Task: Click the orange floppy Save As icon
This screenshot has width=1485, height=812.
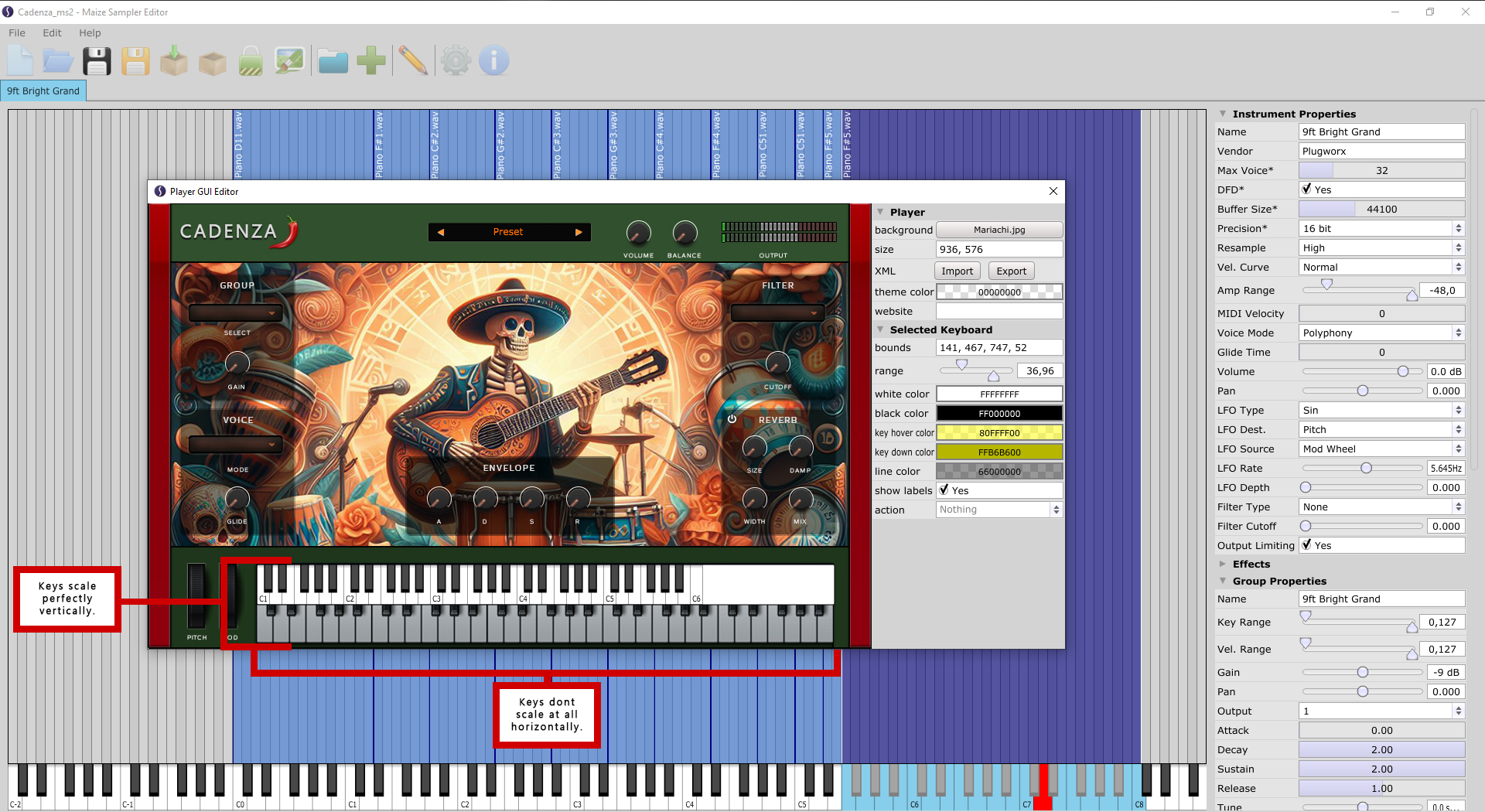Action: [135, 61]
